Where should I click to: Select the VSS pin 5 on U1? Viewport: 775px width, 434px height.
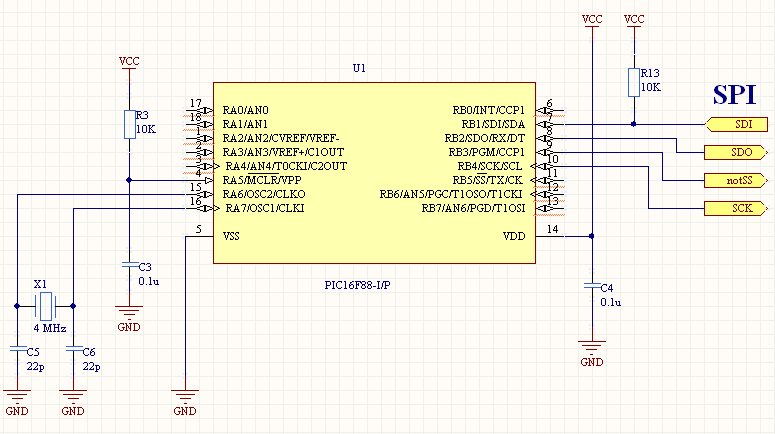[x=200, y=236]
